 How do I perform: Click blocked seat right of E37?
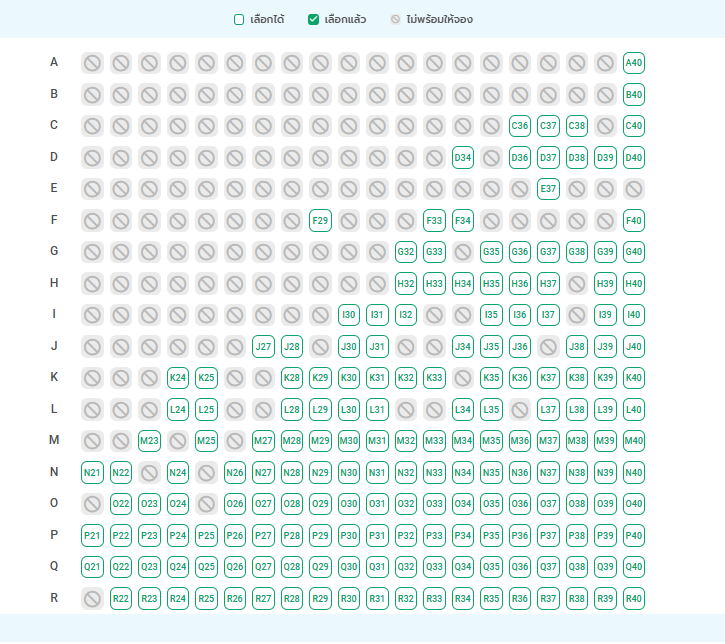pyautogui.click(x=577, y=189)
